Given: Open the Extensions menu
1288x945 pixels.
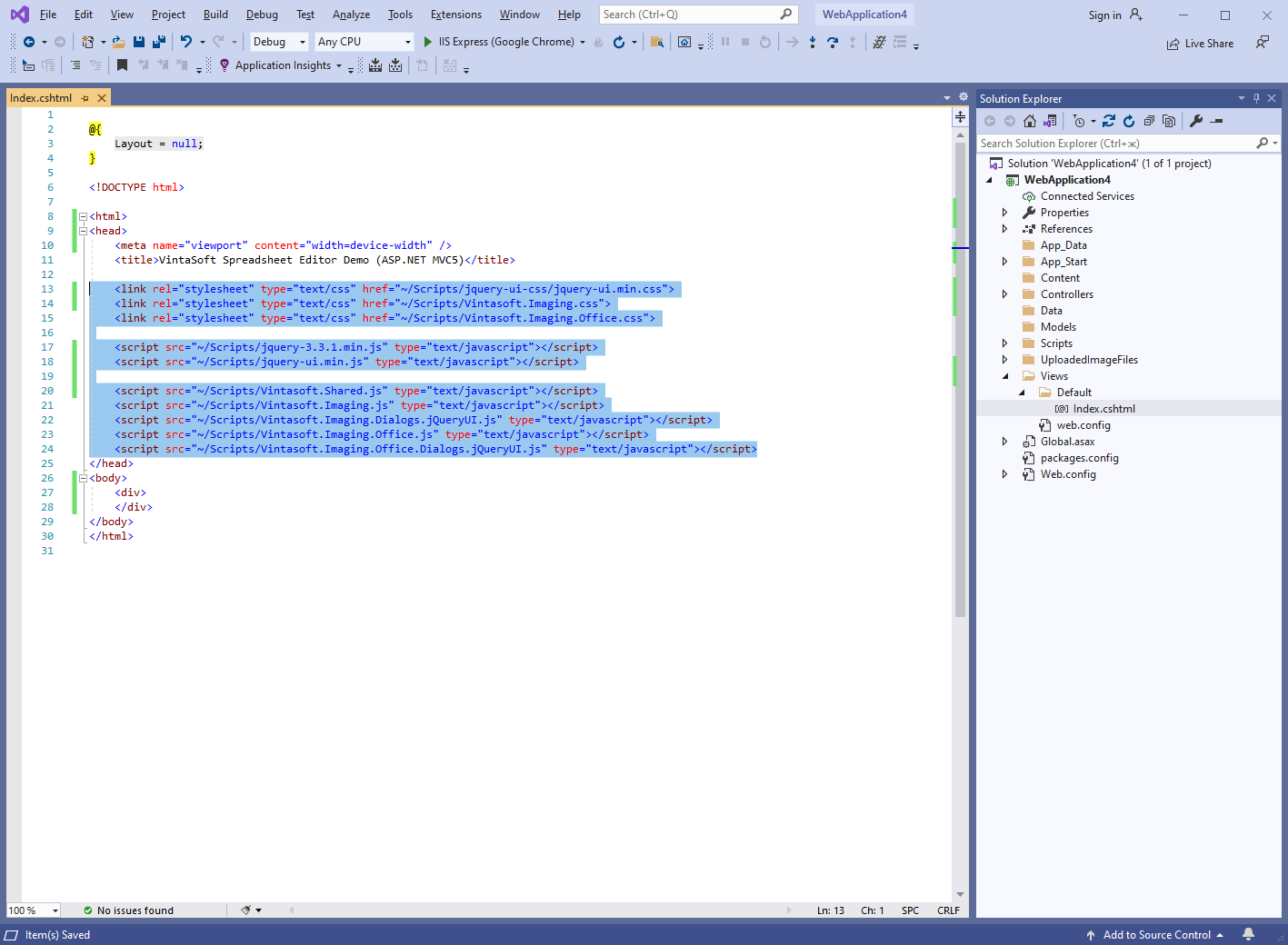Looking at the screenshot, I should click(x=456, y=15).
